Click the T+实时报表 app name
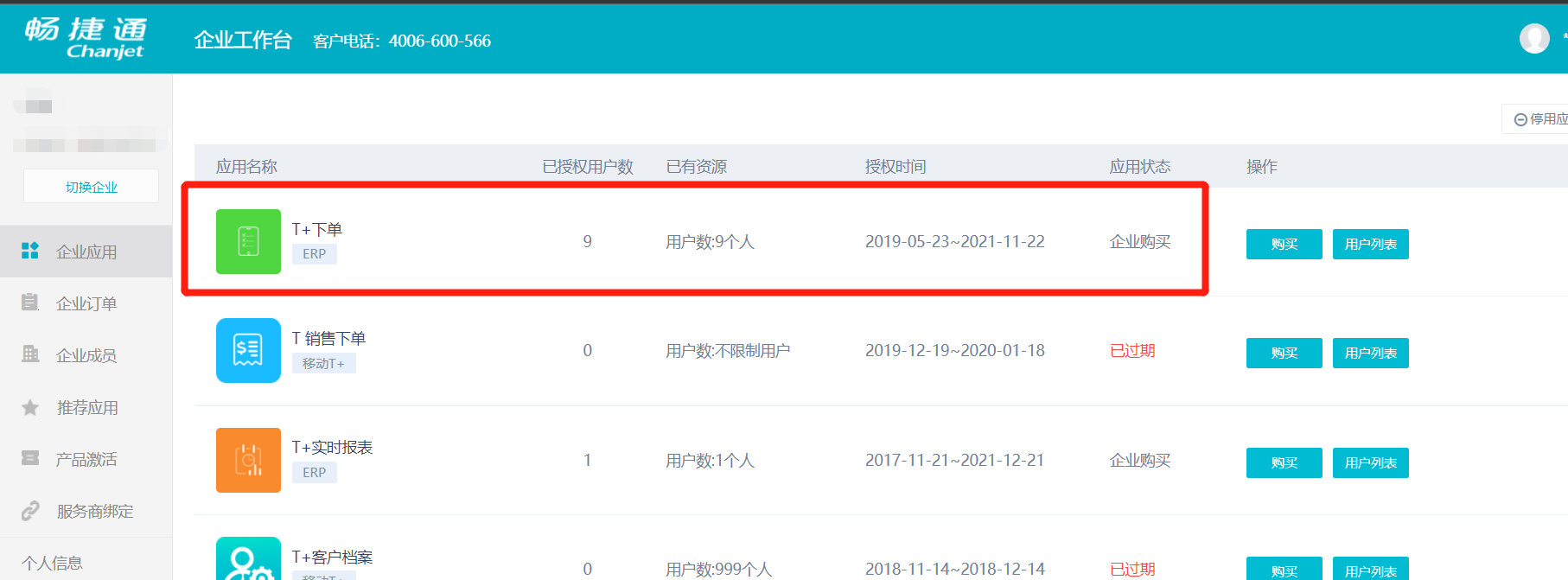The width and height of the screenshot is (1568, 580). (332, 447)
